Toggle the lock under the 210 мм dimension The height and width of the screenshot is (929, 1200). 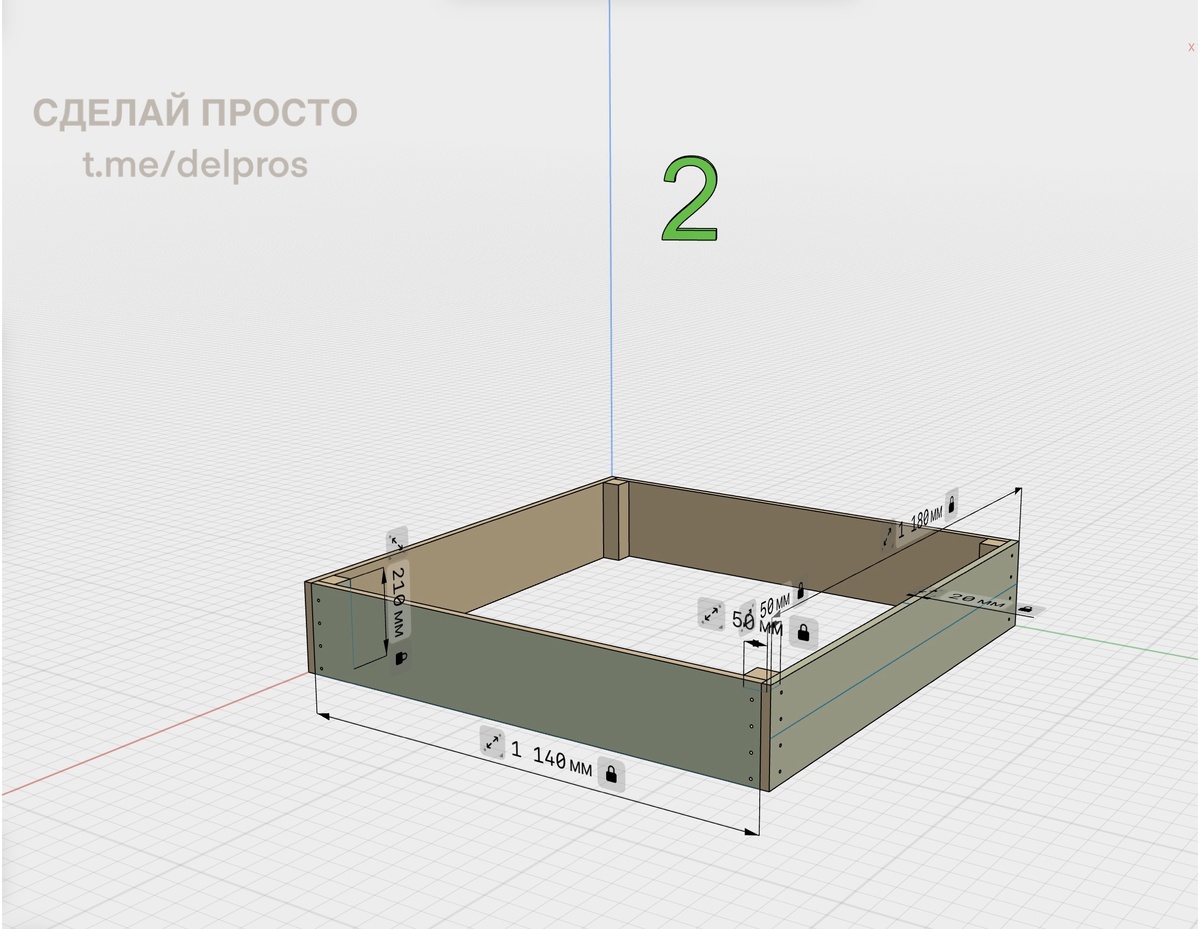point(401,657)
